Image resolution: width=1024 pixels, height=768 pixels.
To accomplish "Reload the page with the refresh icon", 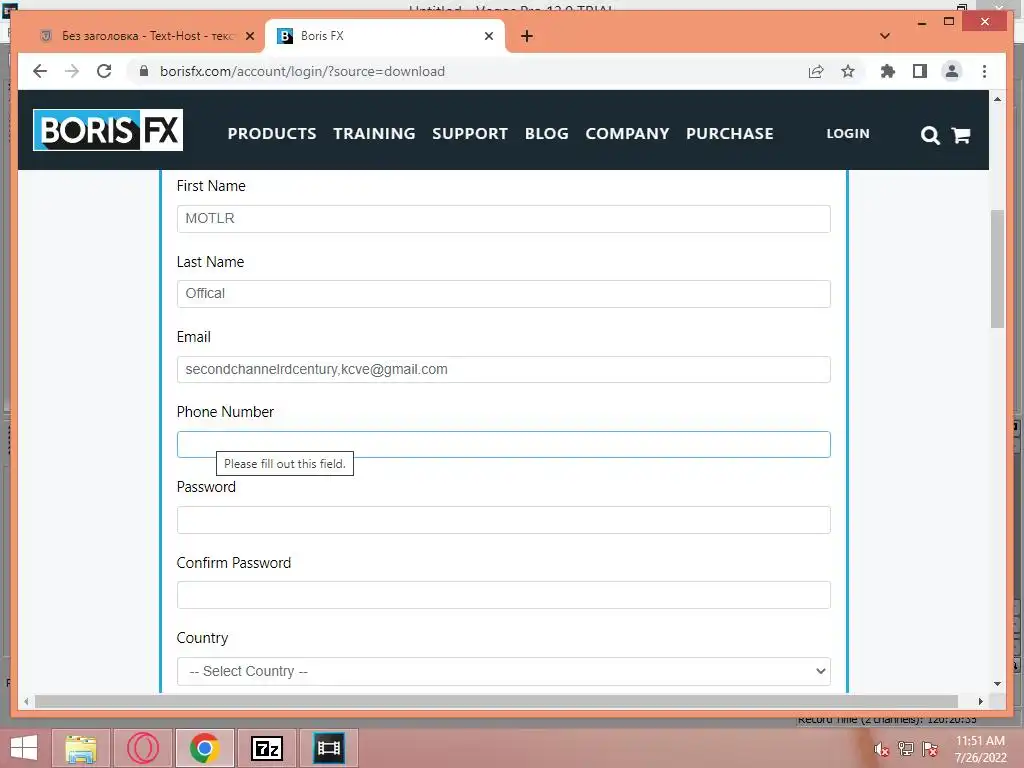I will coord(104,71).
